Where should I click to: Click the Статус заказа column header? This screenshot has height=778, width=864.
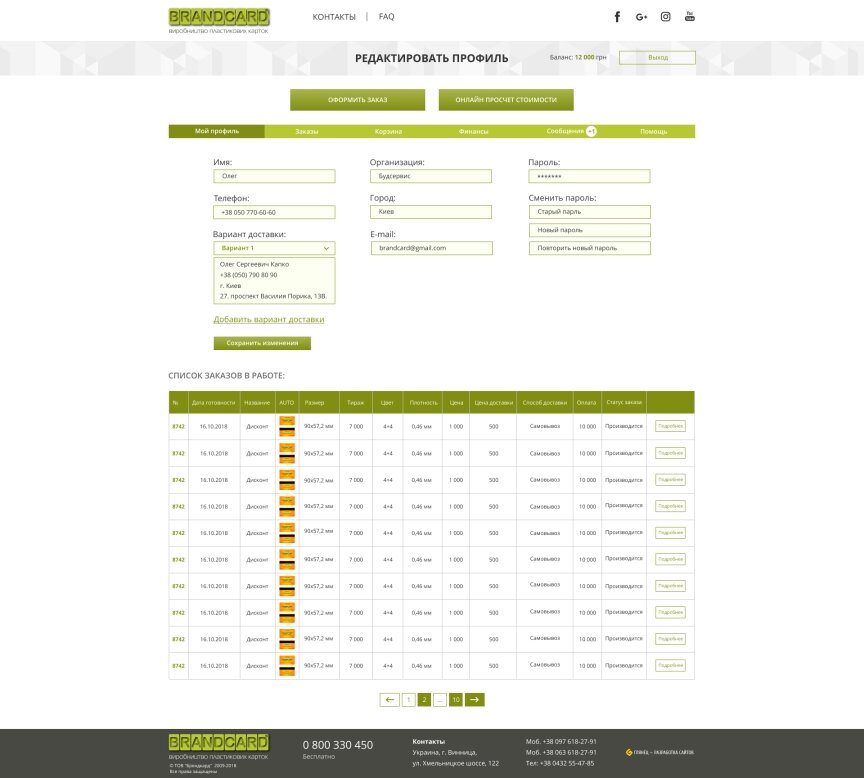[624, 402]
